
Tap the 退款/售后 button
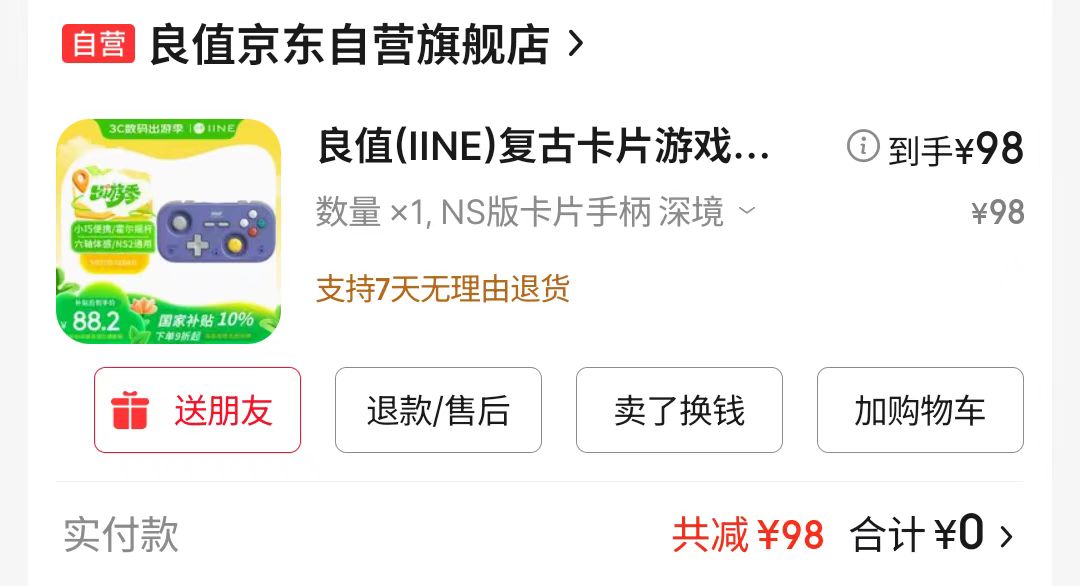point(438,410)
